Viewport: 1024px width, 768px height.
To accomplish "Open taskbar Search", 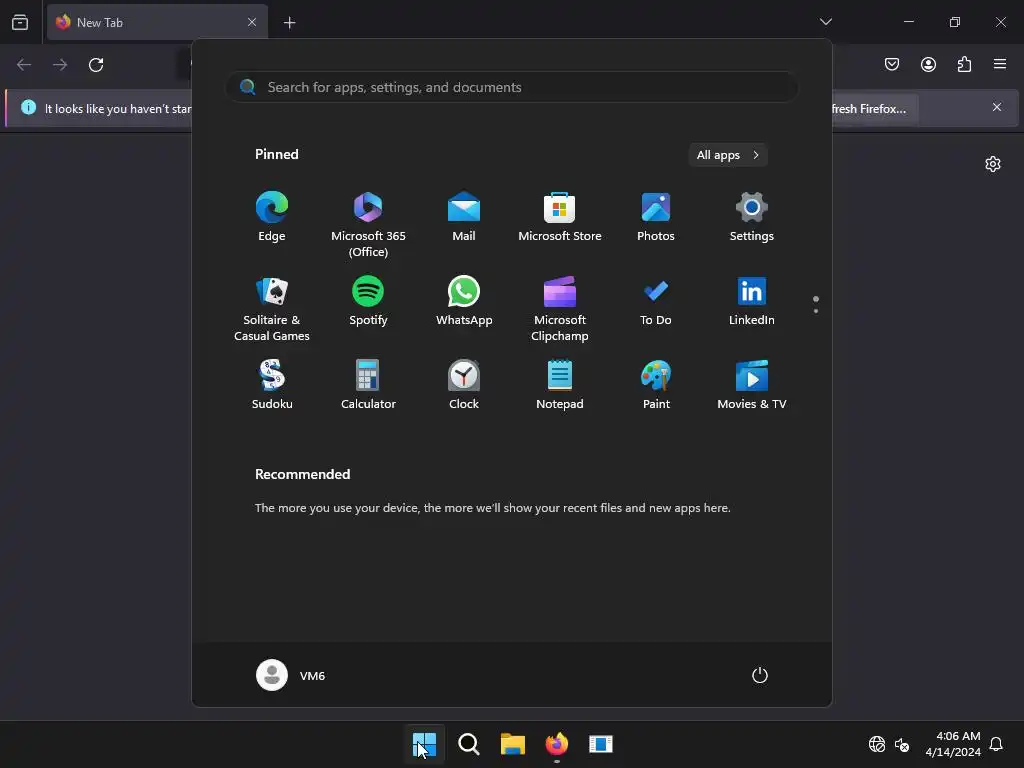I will (x=468, y=744).
